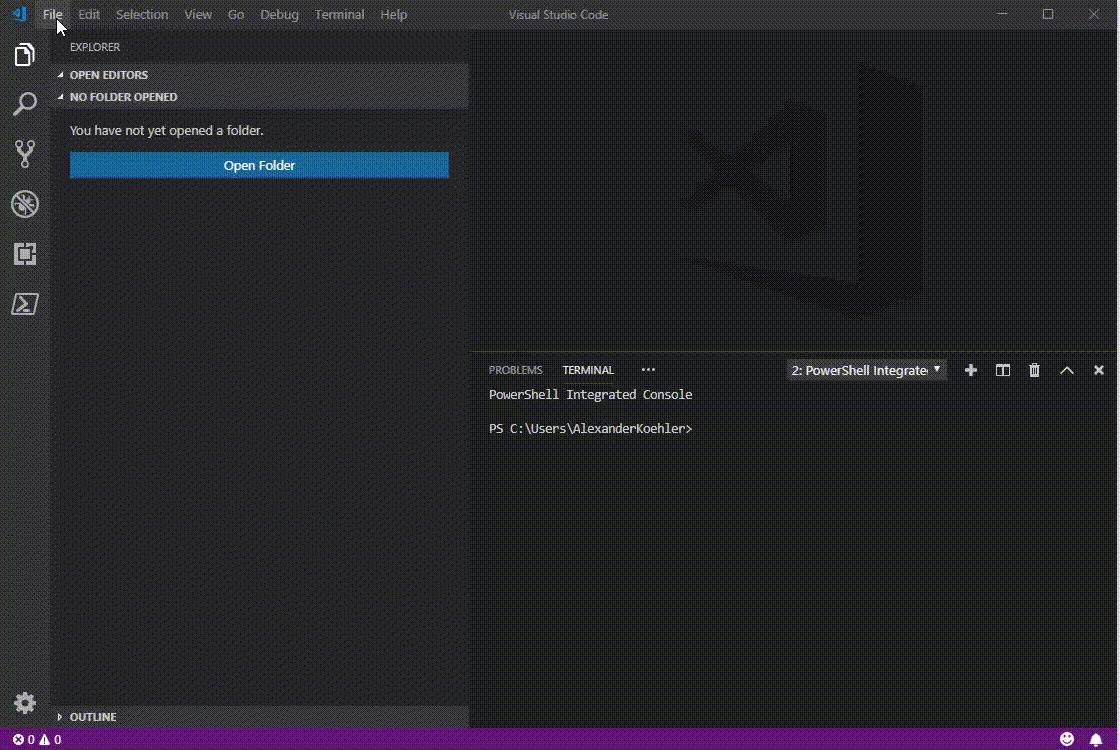Switch to the Problems tab
Viewport: 1120px width, 750px height.
pyautogui.click(x=516, y=370)
